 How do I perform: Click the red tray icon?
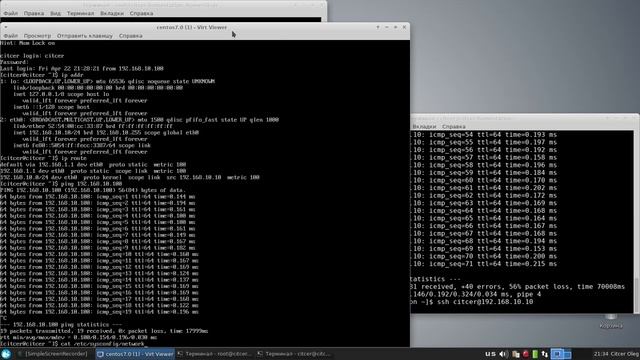(x=526, y=354)
